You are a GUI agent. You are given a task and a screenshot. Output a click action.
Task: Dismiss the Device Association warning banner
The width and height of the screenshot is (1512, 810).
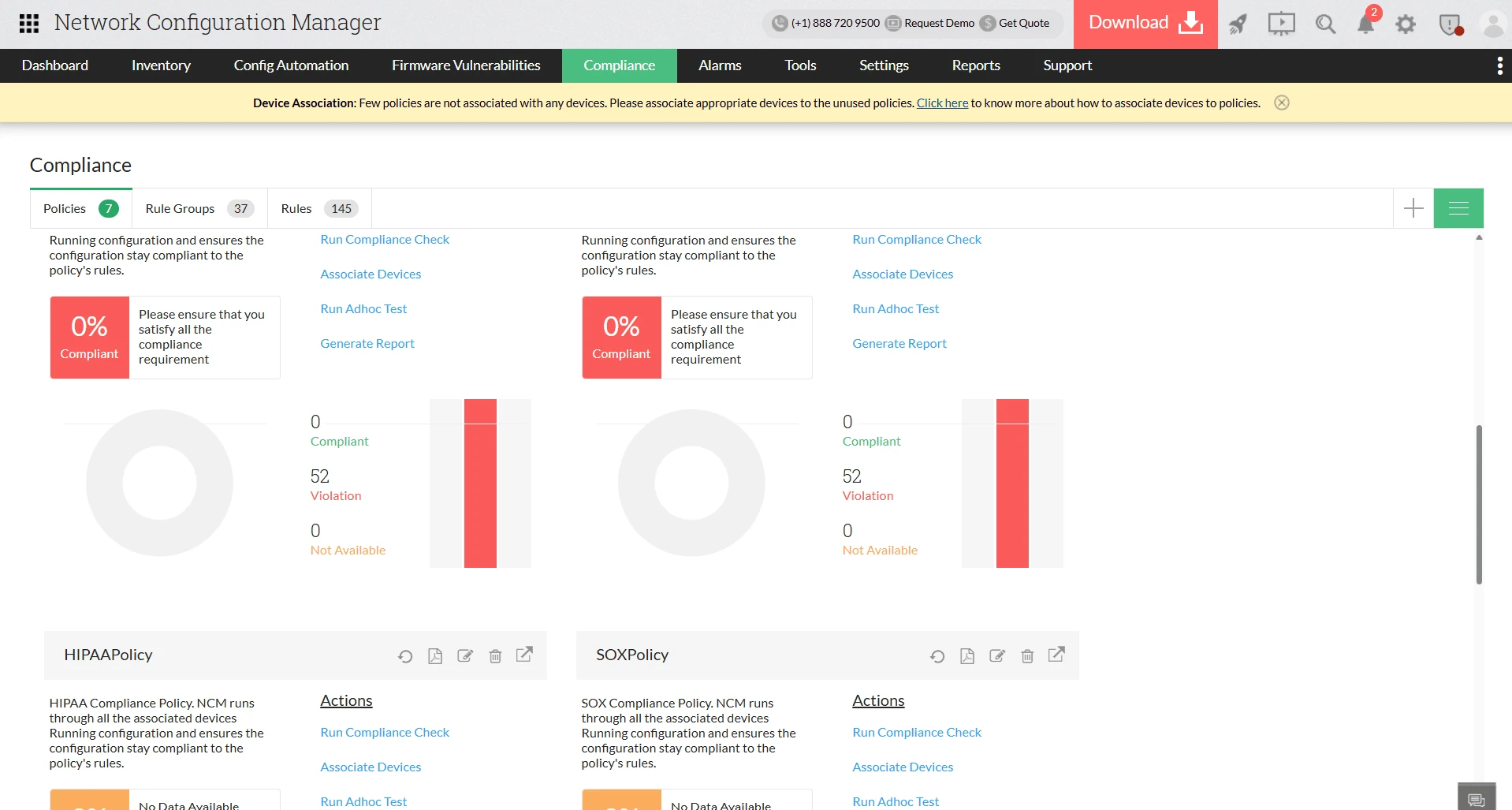[1282, 103]
